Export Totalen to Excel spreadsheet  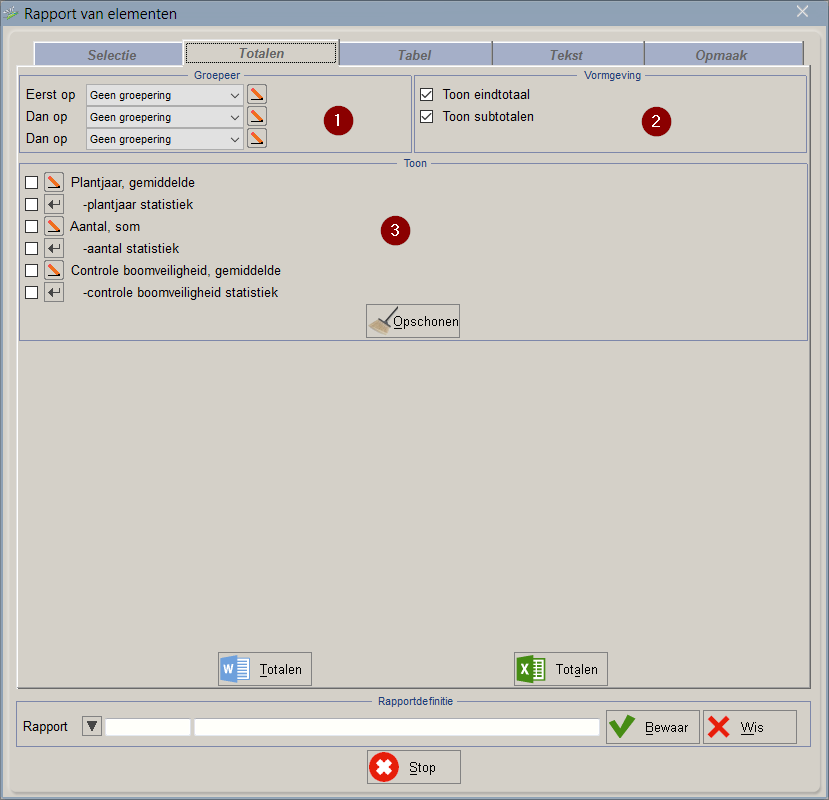(x=561, y=669)
